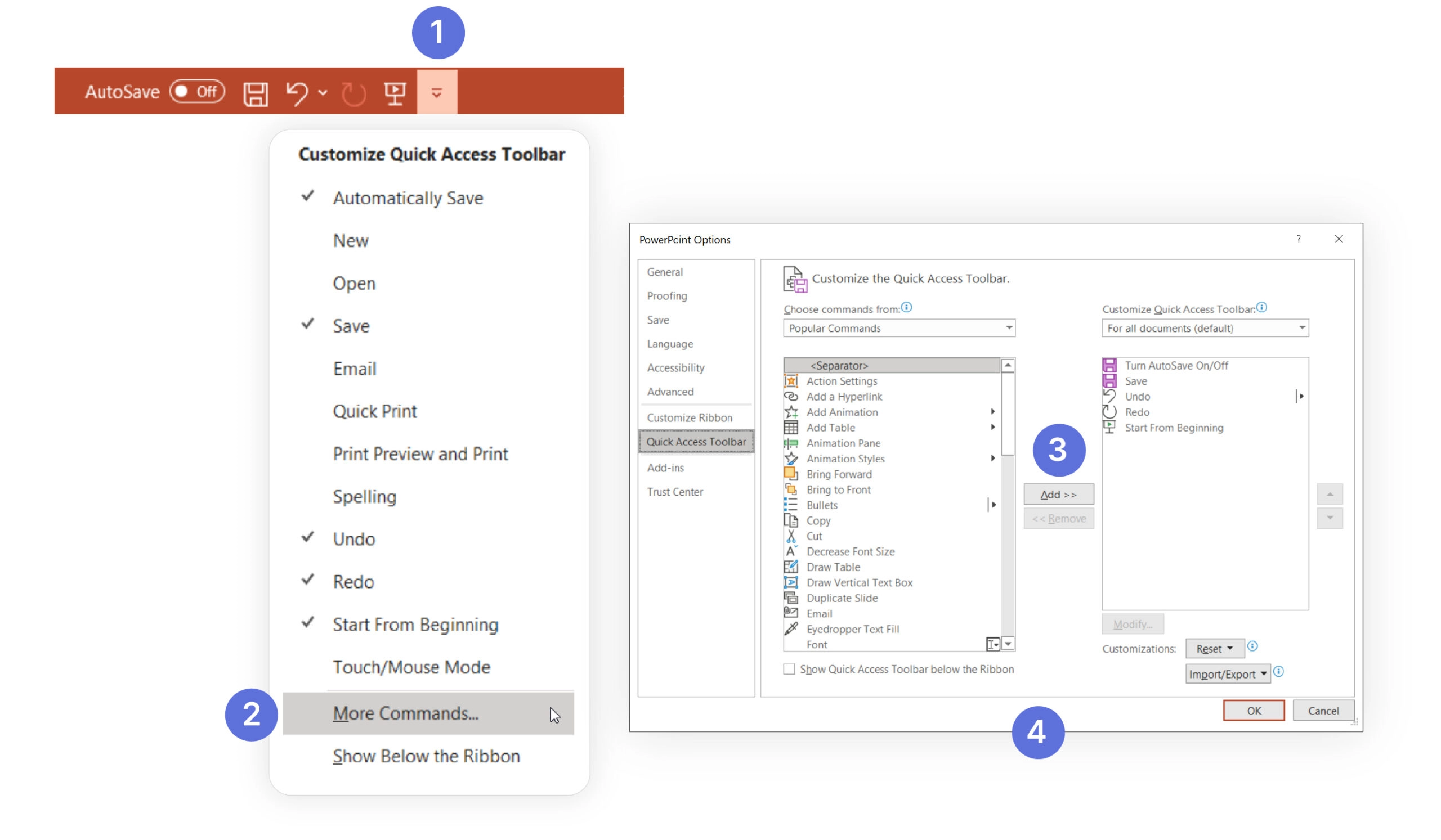Click Add button to add selected command
The image size is (1441, 840).
pyautogui.click(x=1058, y=494)
